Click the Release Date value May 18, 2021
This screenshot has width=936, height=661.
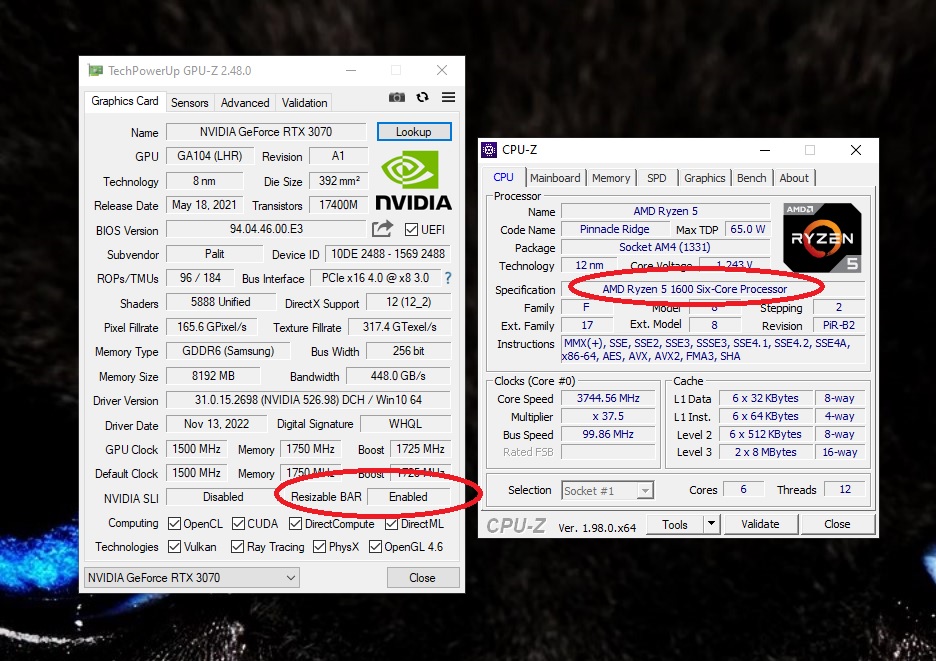tap(204, 205)
